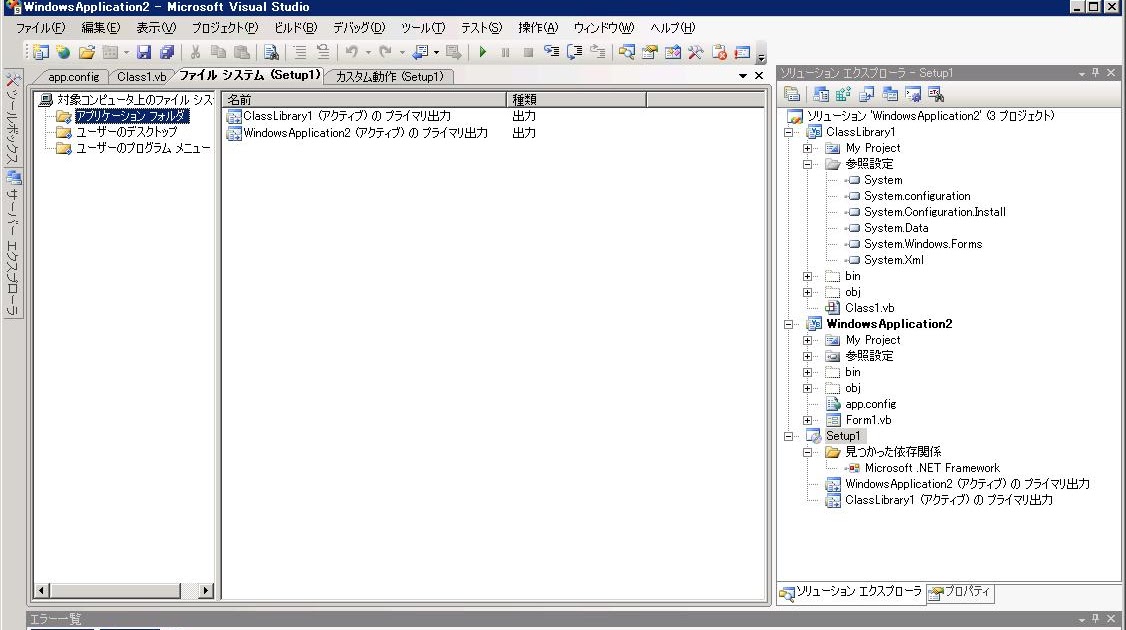Collapse 見つかった依存関係 folder

click(807, 452)
